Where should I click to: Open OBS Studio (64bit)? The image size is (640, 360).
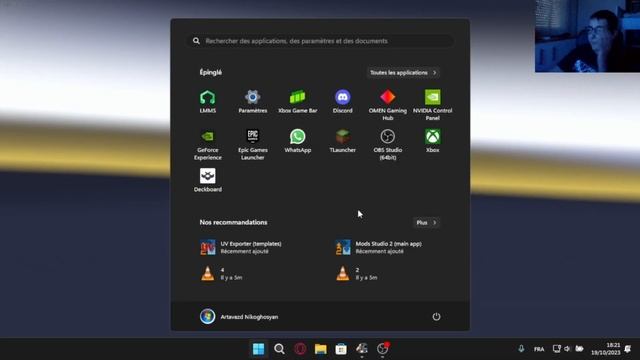[x=387, y=144]
